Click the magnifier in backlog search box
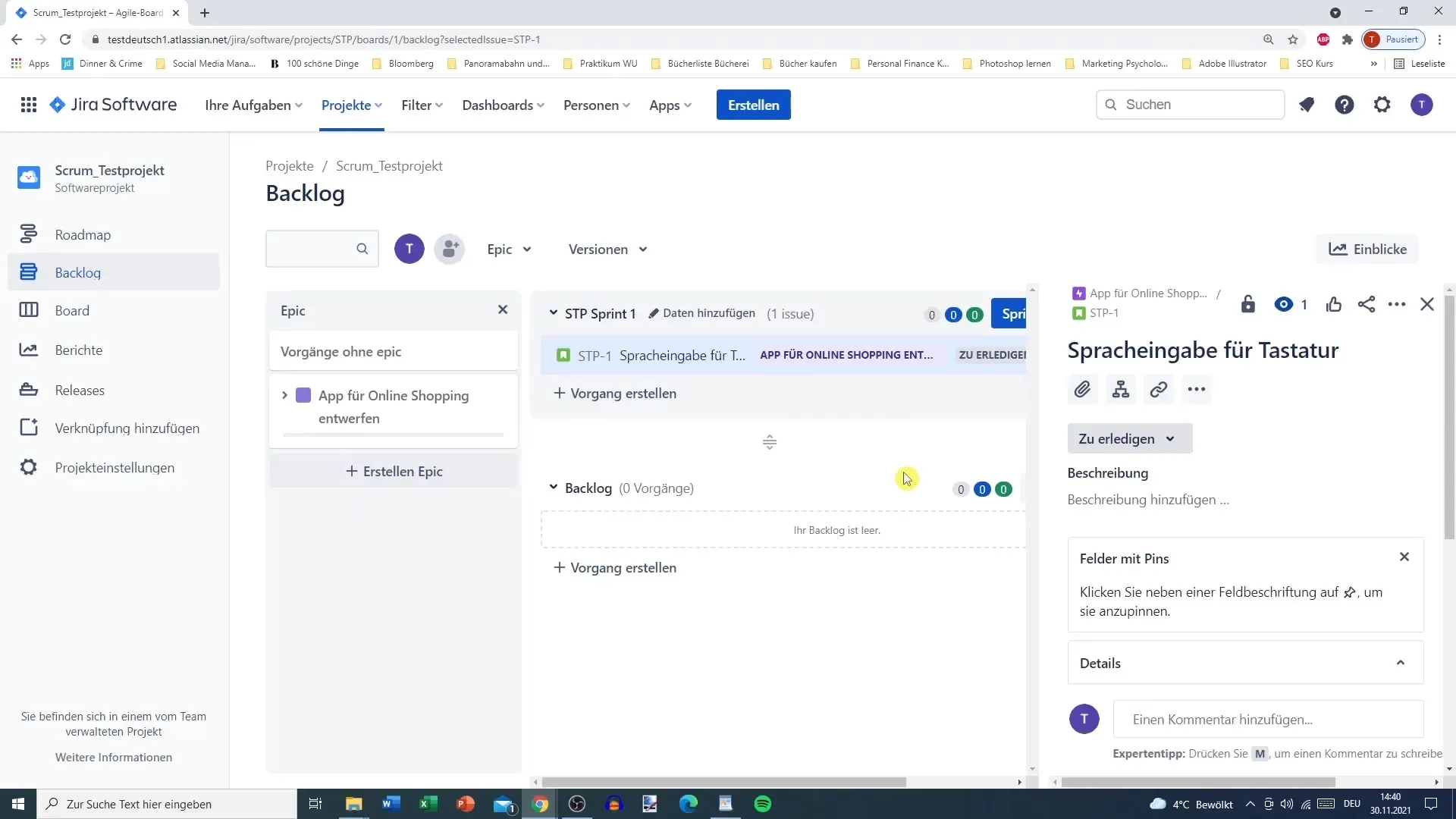 [x=362, y=249]
